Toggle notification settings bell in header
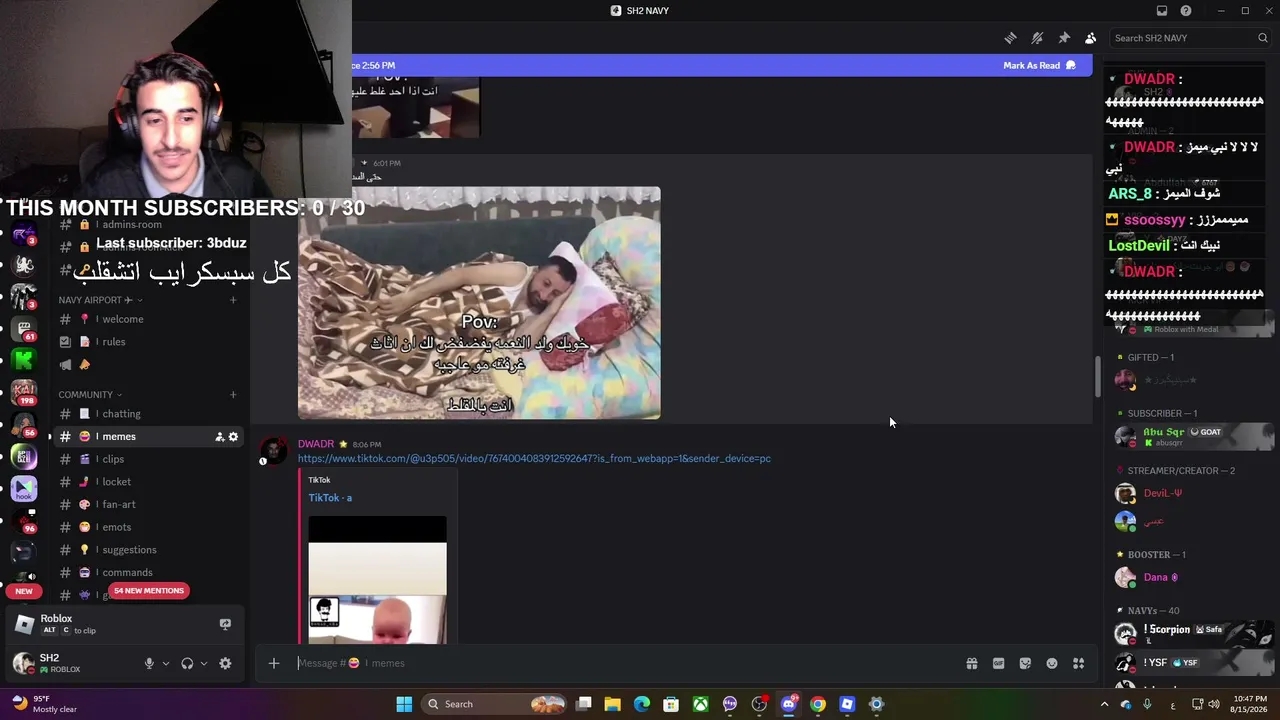 click(1037, 38)
